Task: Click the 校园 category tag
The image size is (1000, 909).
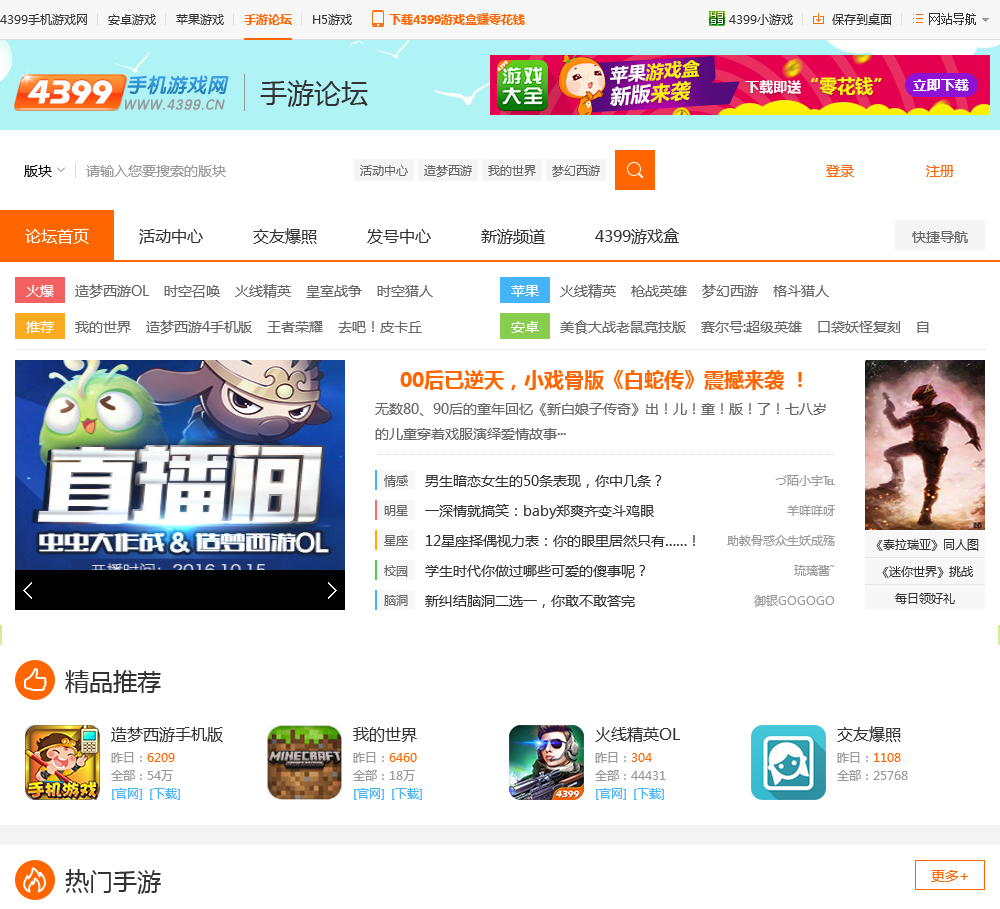Action: tap(395, 571)
